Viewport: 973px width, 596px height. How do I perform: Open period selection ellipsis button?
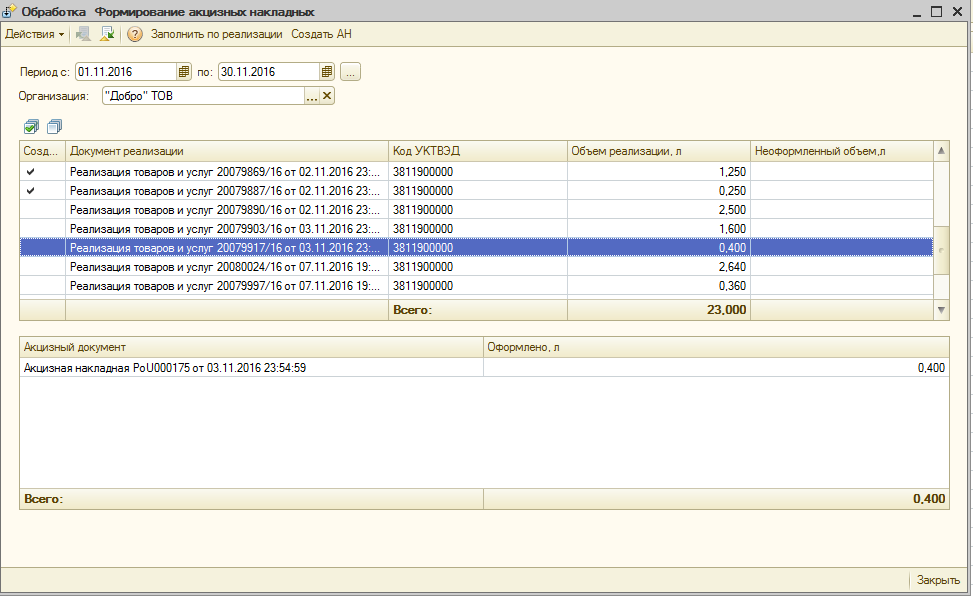(350, 72)
